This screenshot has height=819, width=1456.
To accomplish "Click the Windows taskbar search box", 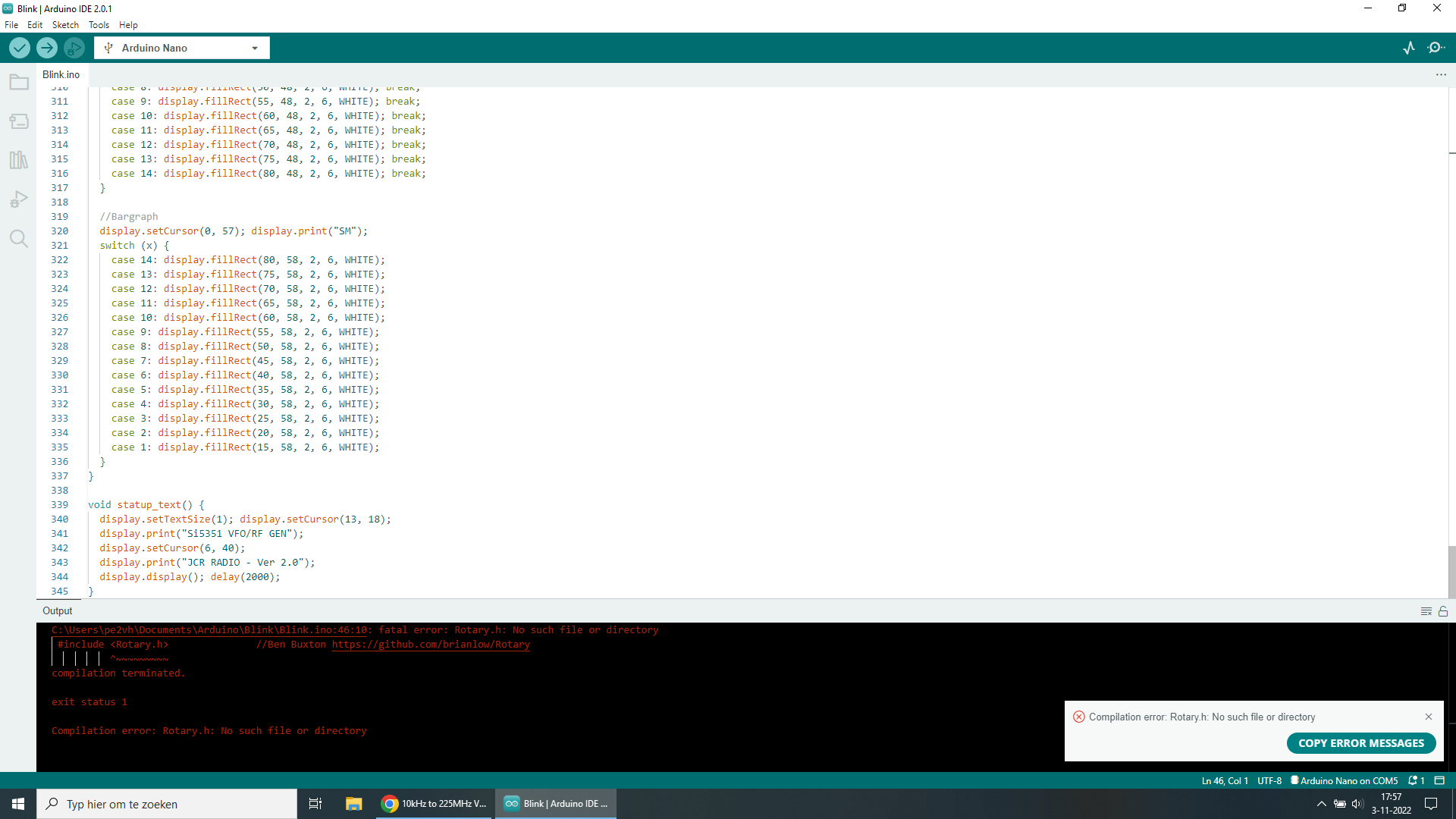I will tap(167, 804).
